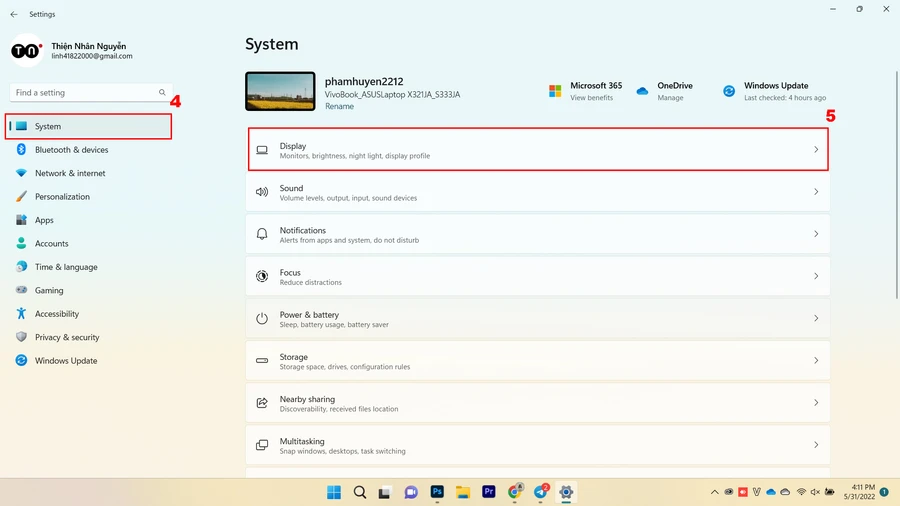900x506 pixels.
Task: Click the Microsoft 365 logo icon
Action: point(555,91)
